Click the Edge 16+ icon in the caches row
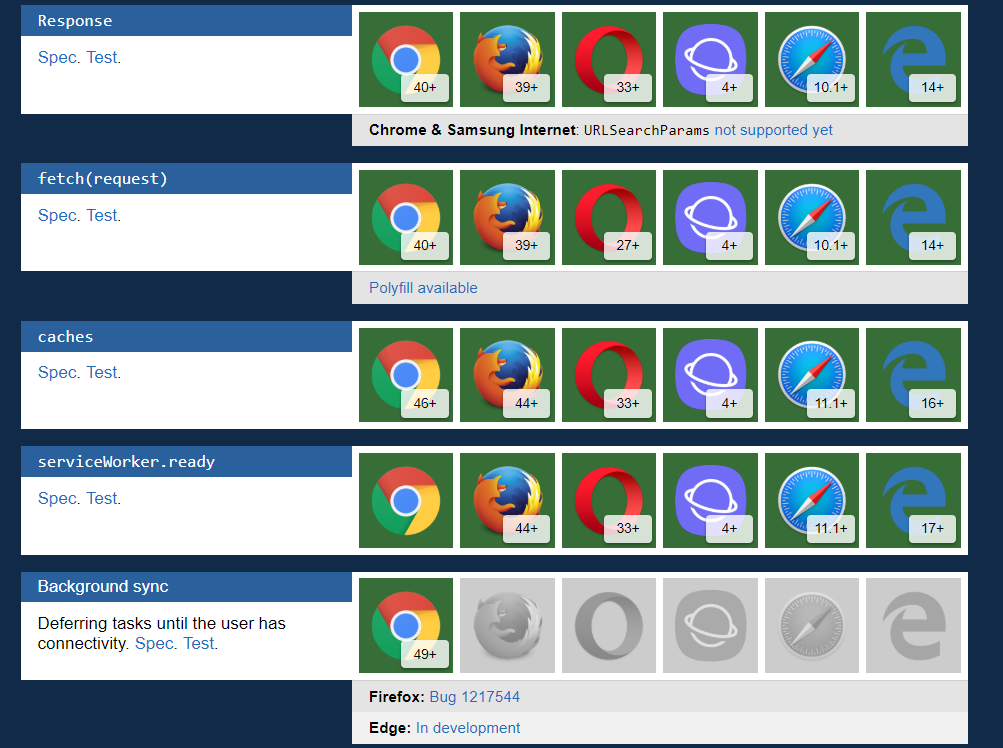This screenshot has height=748, width=1003. (x=913, y=375)
